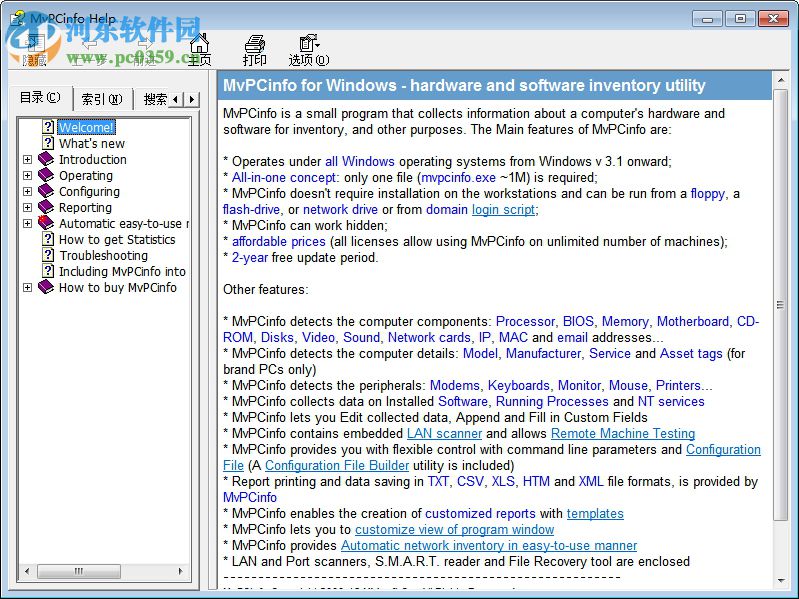Click the content pane scroll up arrow
Screen dimensions: 799x599
pos(780,80)
